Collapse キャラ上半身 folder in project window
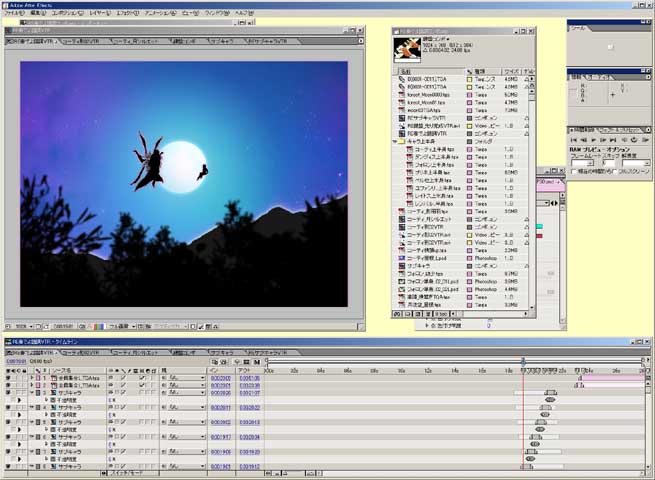The width and height of the screenshot is (655, 480). click(x=395, y=142)
